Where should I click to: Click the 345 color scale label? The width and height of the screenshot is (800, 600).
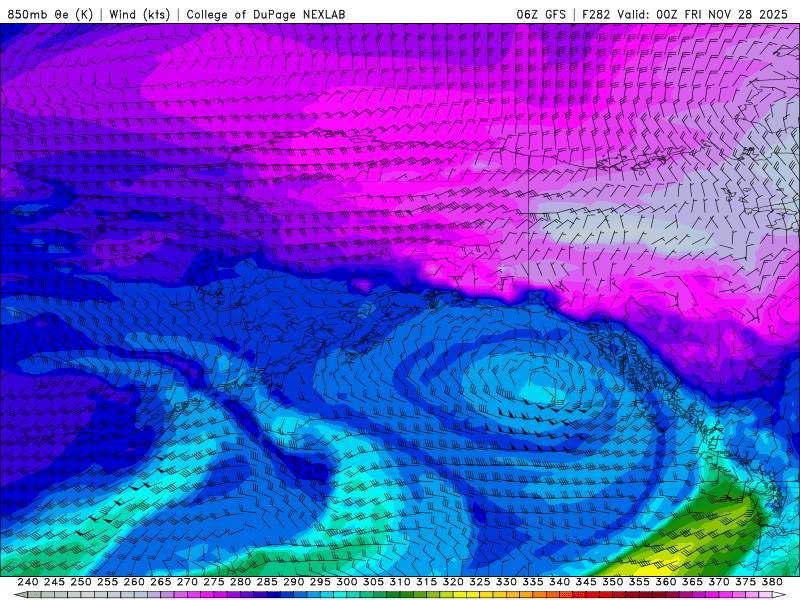586,582
